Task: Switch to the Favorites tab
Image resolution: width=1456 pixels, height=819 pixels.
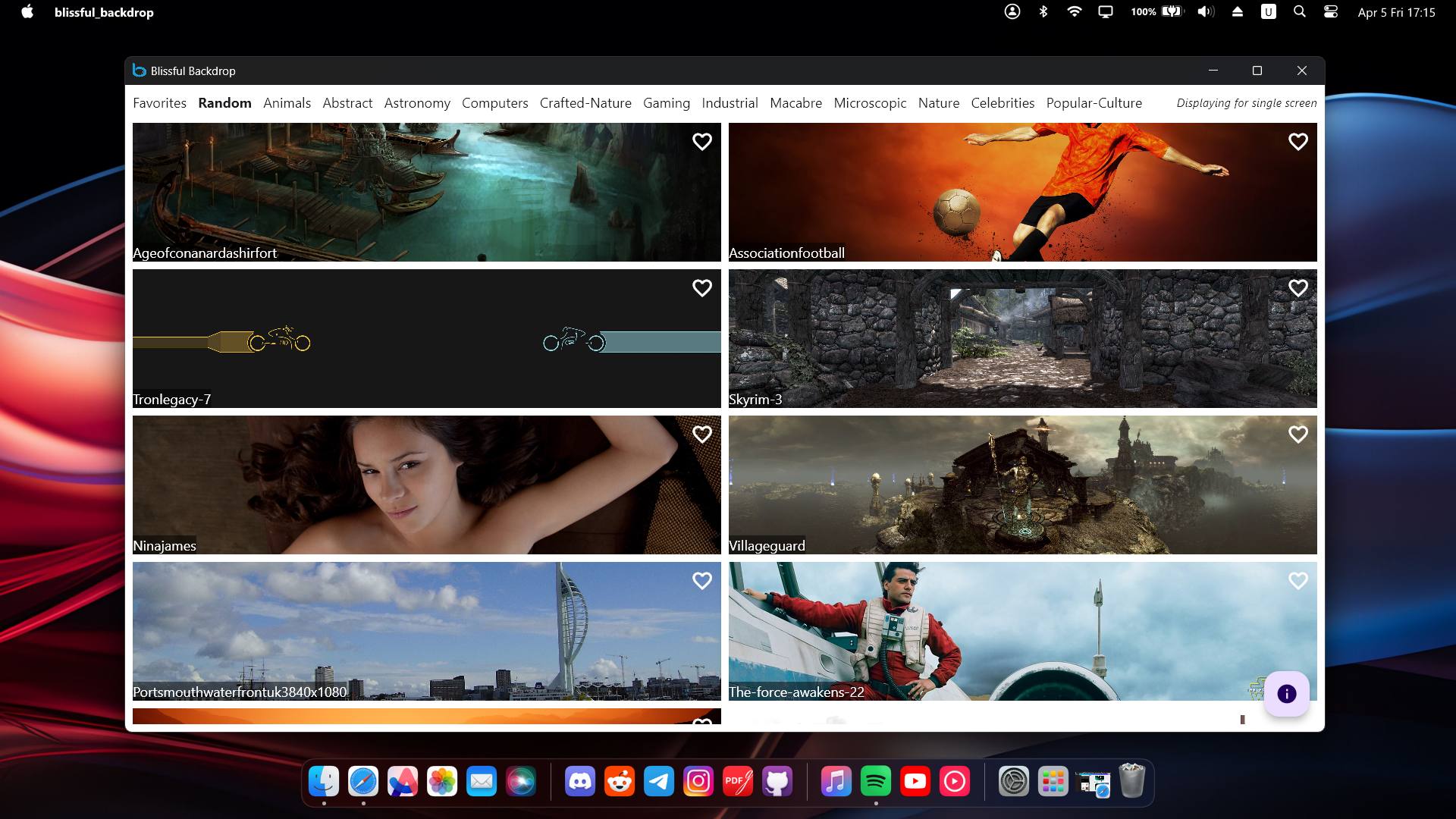Action: coord(159,103)
